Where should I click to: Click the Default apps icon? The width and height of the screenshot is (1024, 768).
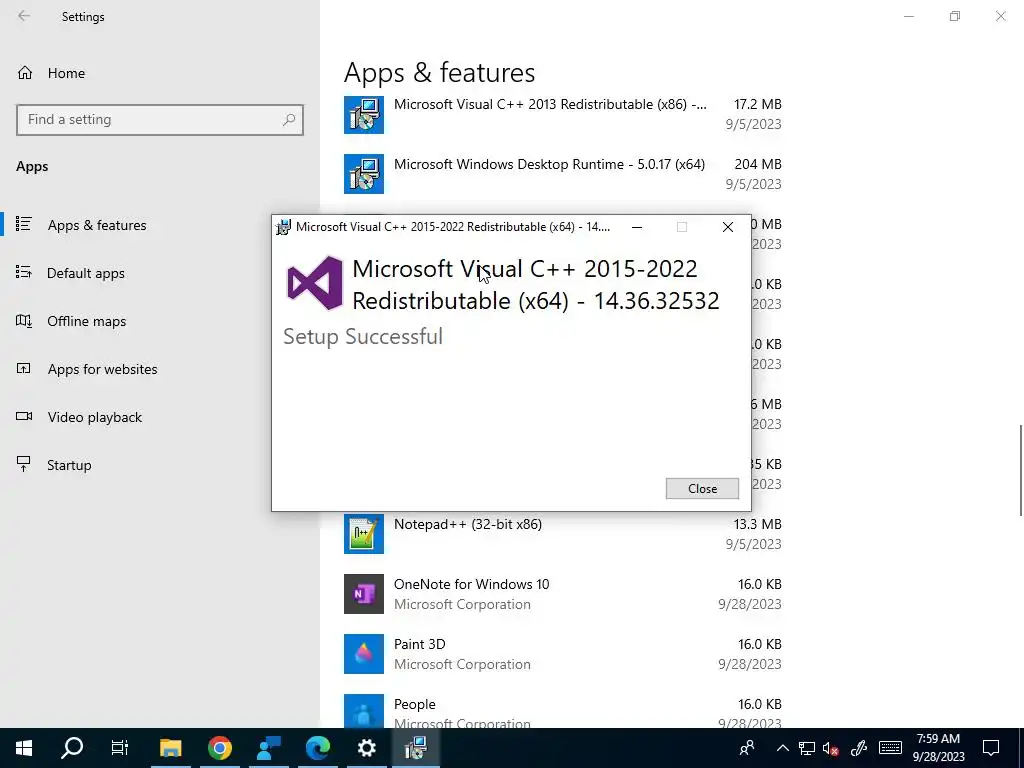coord(24,272)
